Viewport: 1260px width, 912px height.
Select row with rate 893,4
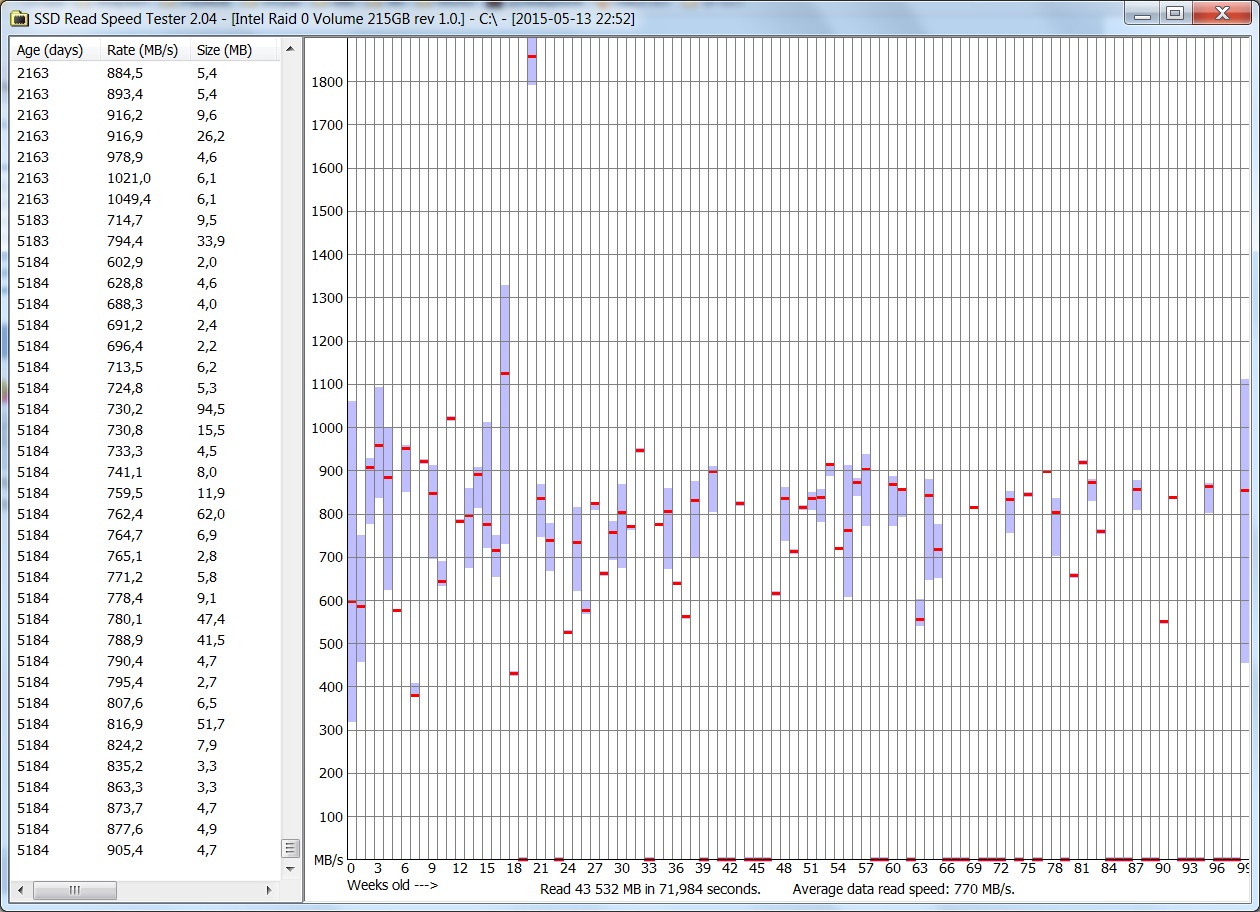click(144, 94)
